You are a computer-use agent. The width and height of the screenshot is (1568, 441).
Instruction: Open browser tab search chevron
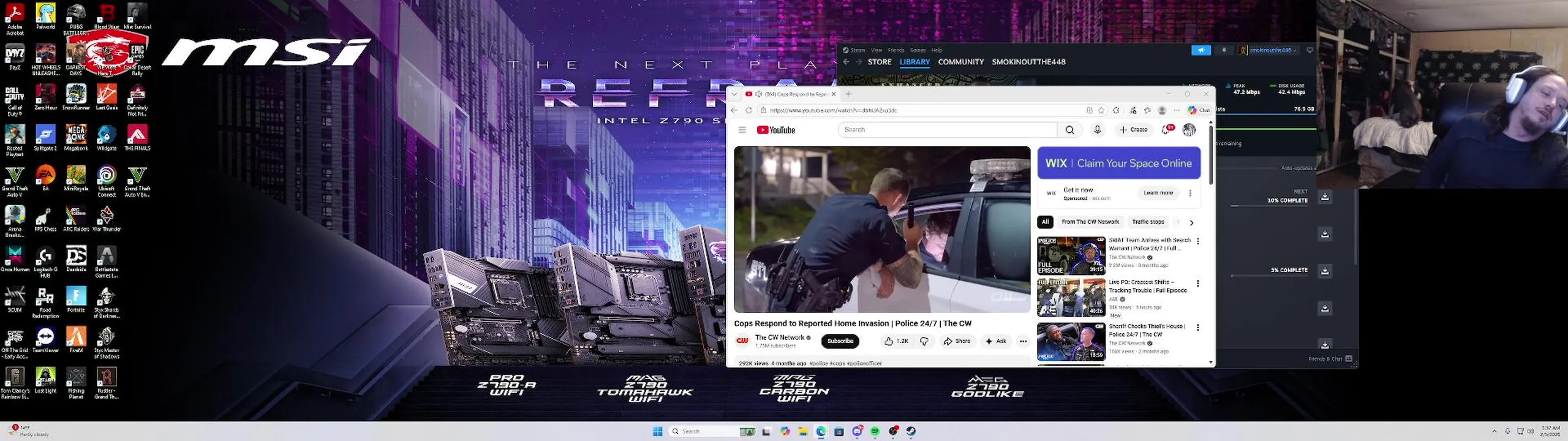pos(734,94)
